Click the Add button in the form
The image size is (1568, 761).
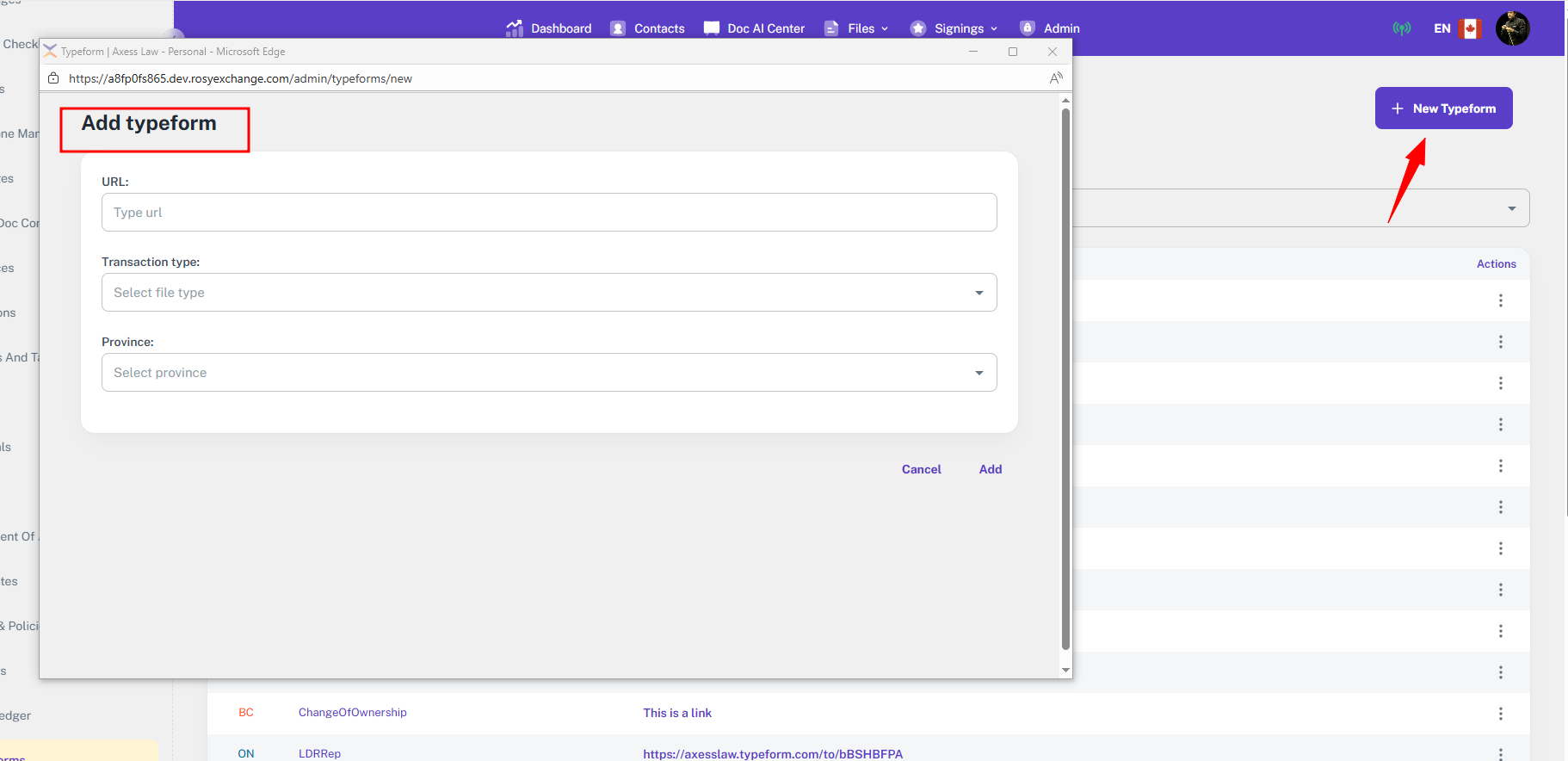click(991, 469)
